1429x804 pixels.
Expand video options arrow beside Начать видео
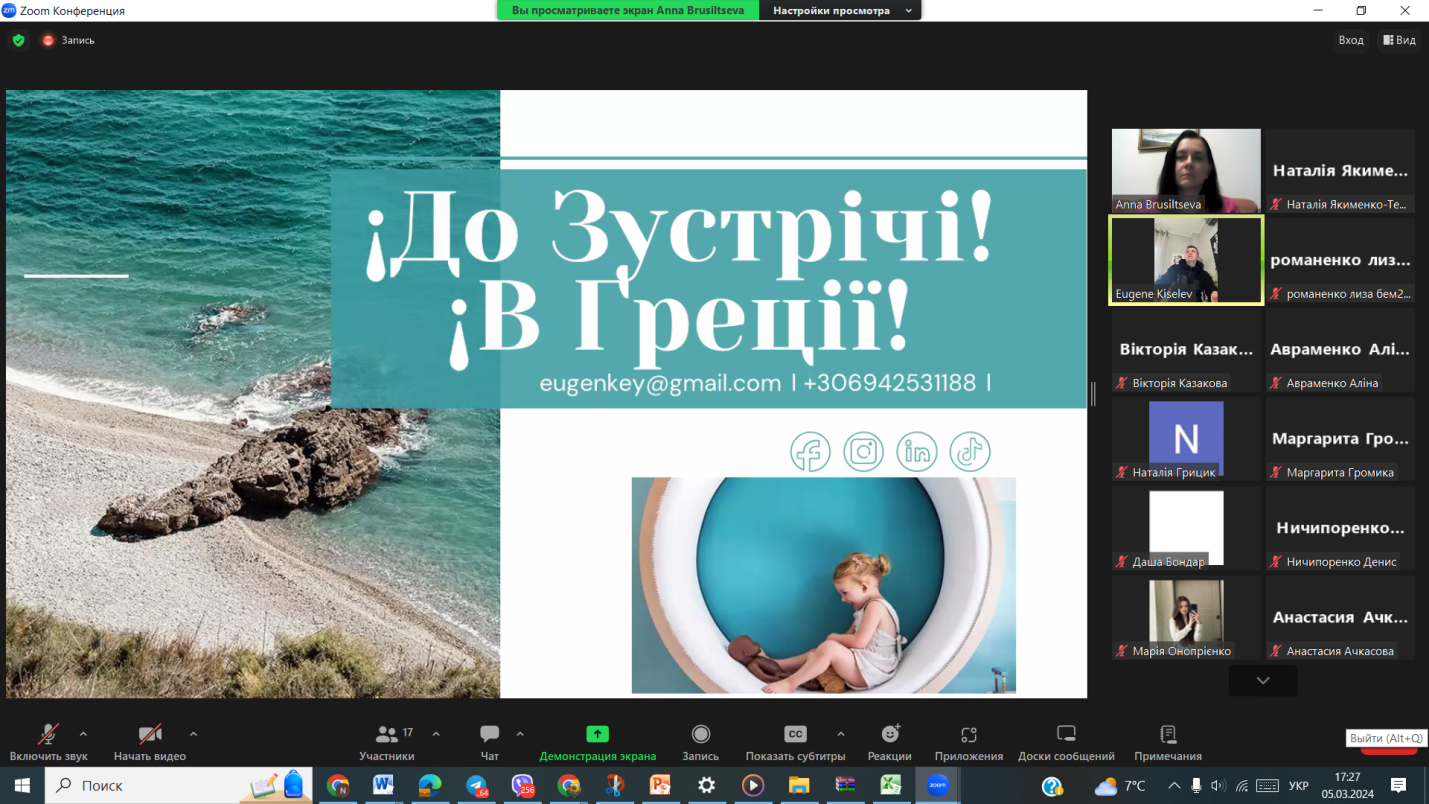pos(193,734)
